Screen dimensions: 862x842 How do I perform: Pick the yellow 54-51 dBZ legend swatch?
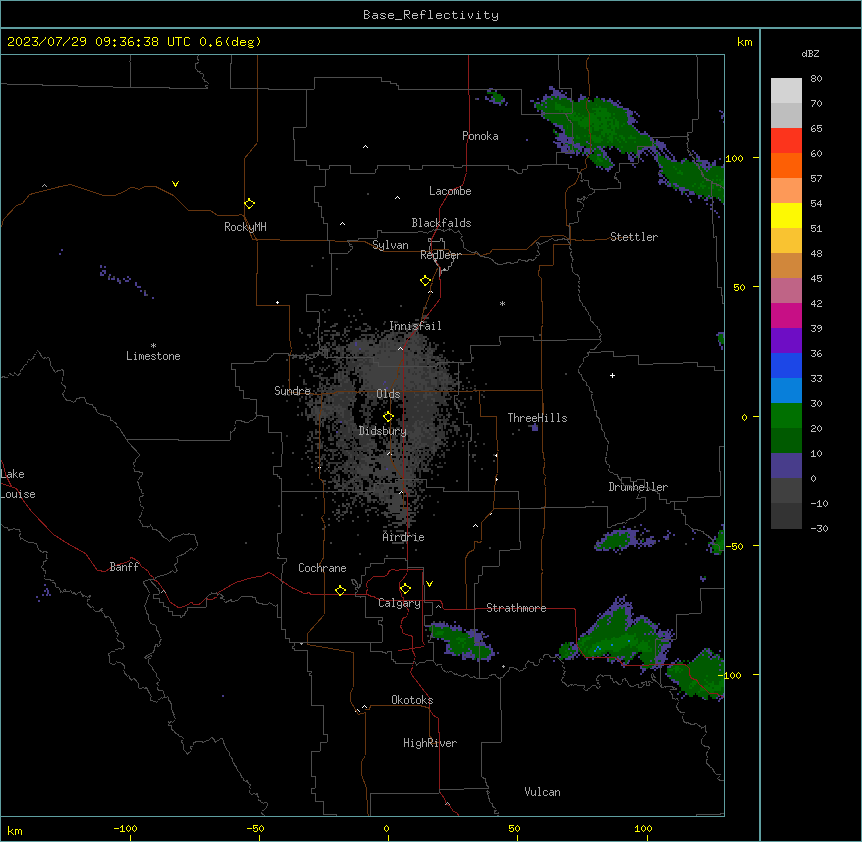(x=786, y=215)
